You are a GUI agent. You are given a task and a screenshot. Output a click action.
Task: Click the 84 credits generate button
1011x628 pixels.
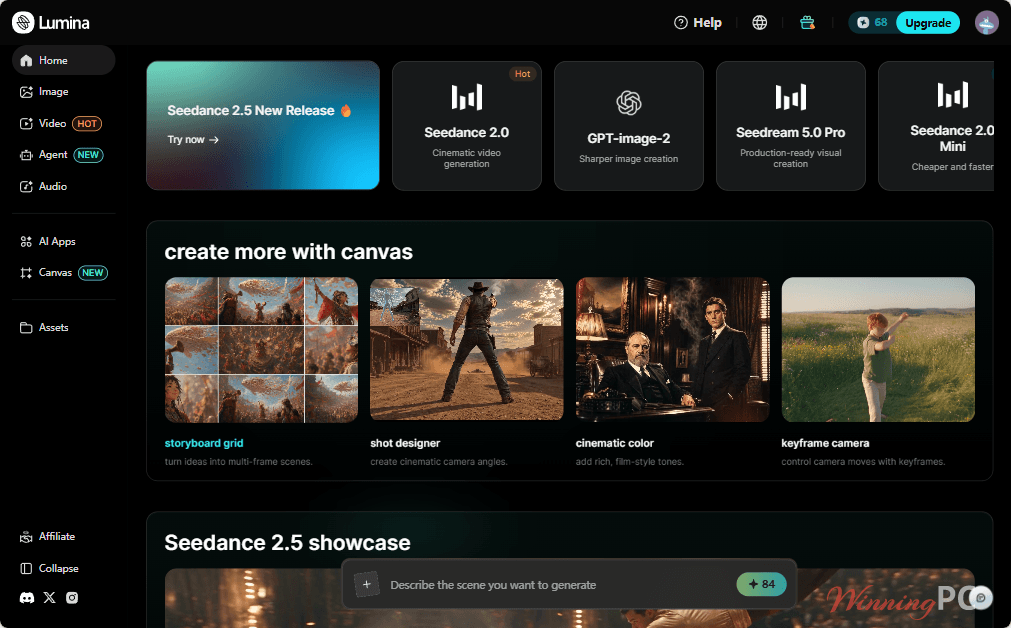(x=761, y=584)
